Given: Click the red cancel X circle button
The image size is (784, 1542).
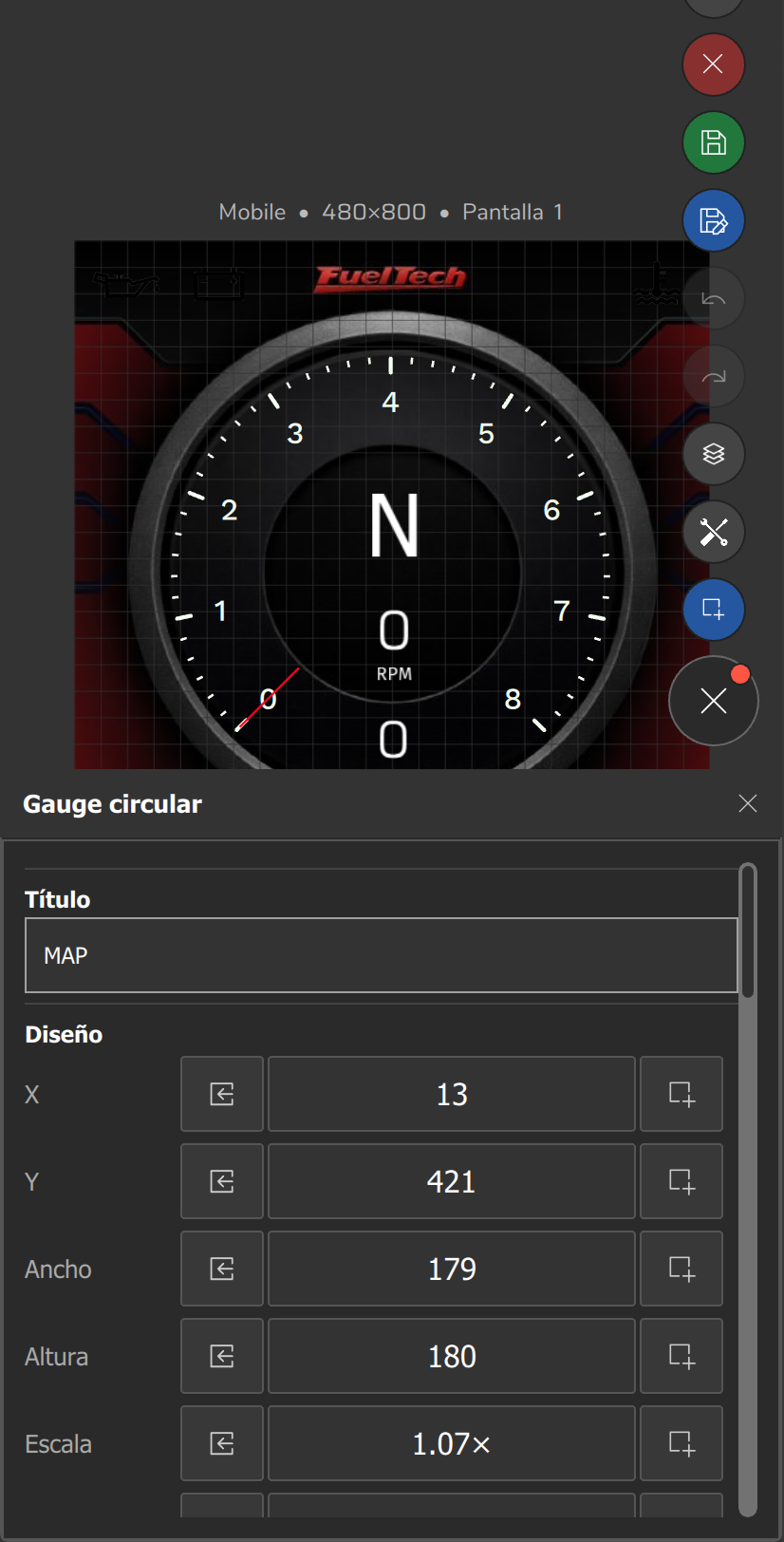Looking at the screenshot, I should (714, 65).
